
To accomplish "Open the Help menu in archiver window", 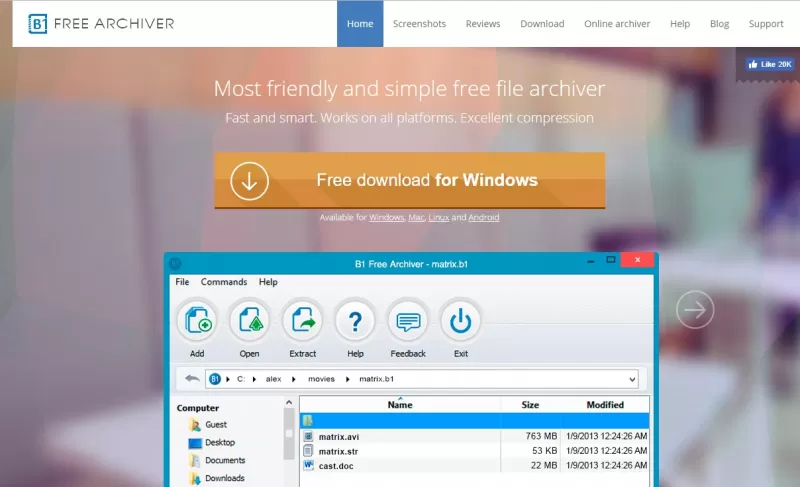I will pyautogui.click(x=268, y=282).
